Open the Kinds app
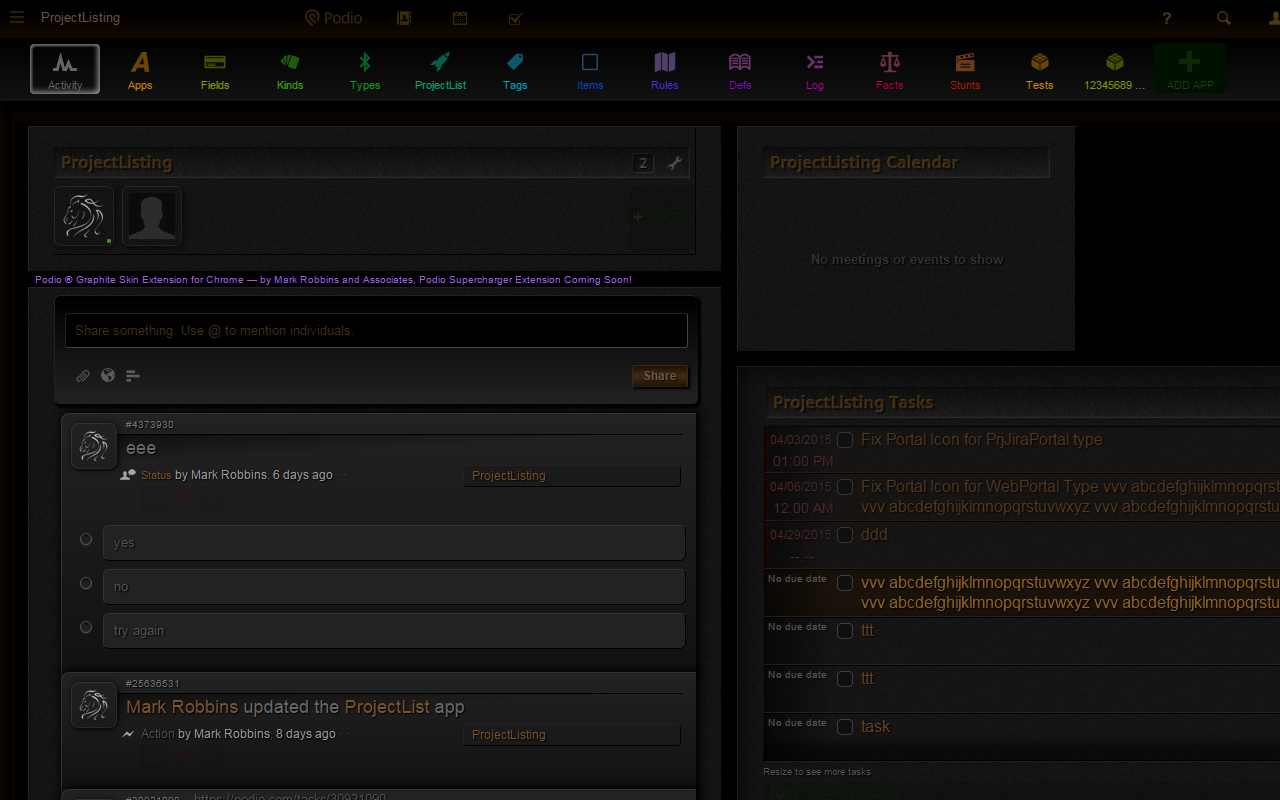The width and height of the screenshot is (1280, 800). tap(290, 70)
